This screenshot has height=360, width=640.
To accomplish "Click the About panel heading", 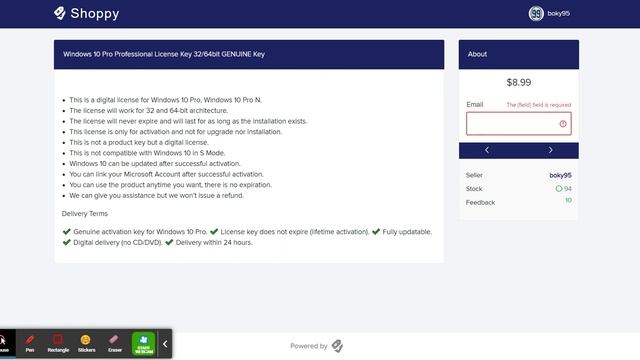I will pyautogui.click(x=477, y=54).
